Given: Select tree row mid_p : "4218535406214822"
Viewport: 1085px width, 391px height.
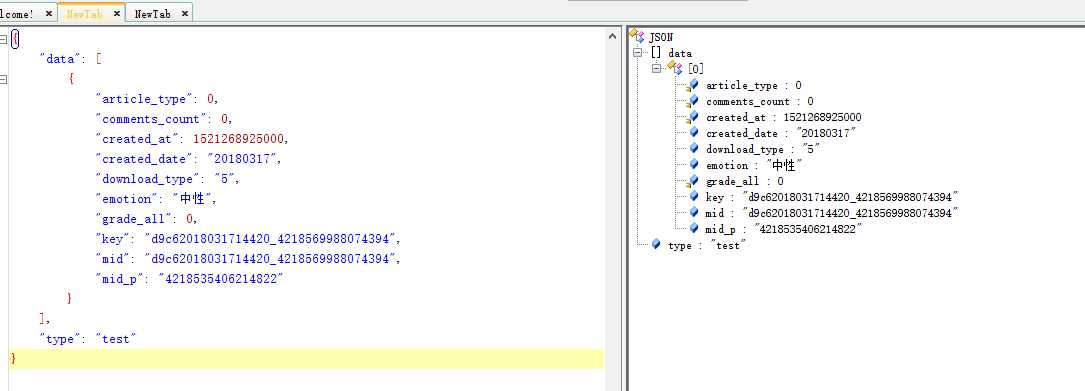Looking at the screenshot, I should point(784,229).
